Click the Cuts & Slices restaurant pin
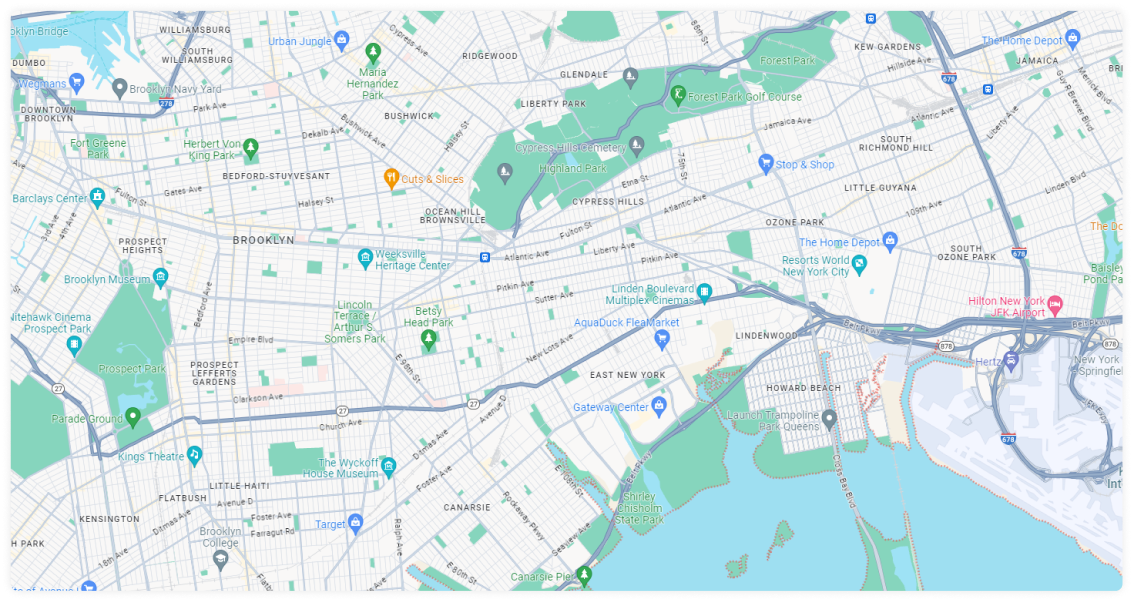1133x601 pixels. tap(391, 178)
